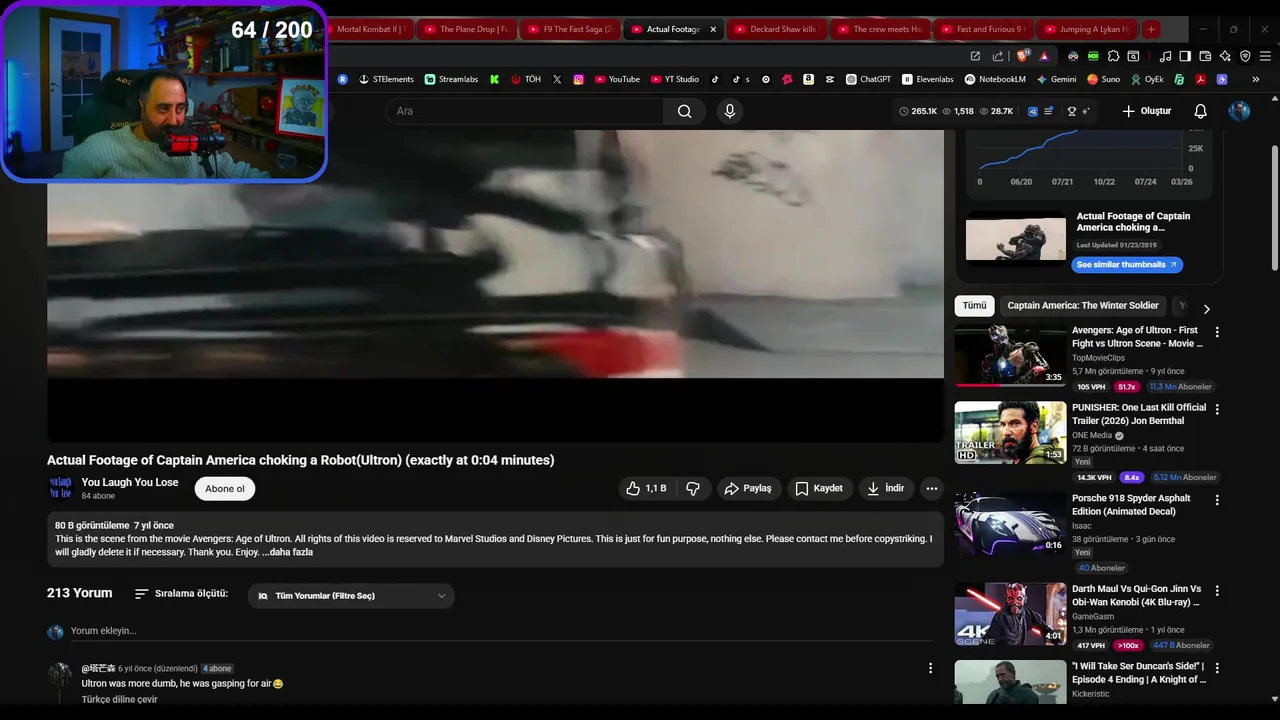The width and height of the screenshot is (1280, 720).
Task: Open the YT Studio bookmark
Action: [674, 79]
